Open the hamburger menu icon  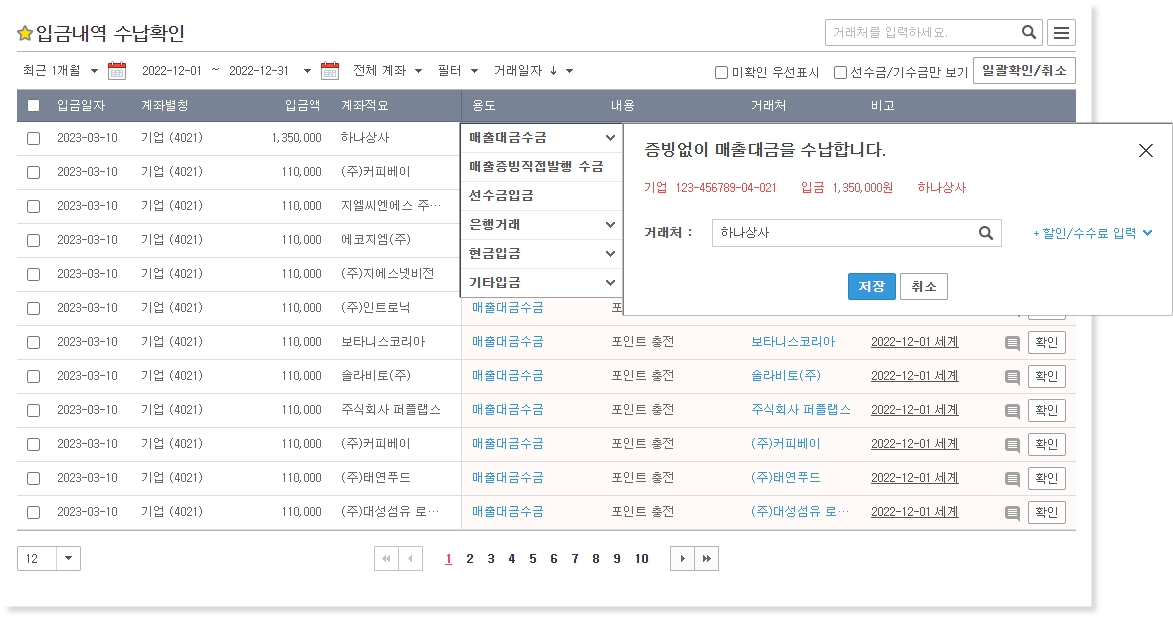pos(1061,33)
